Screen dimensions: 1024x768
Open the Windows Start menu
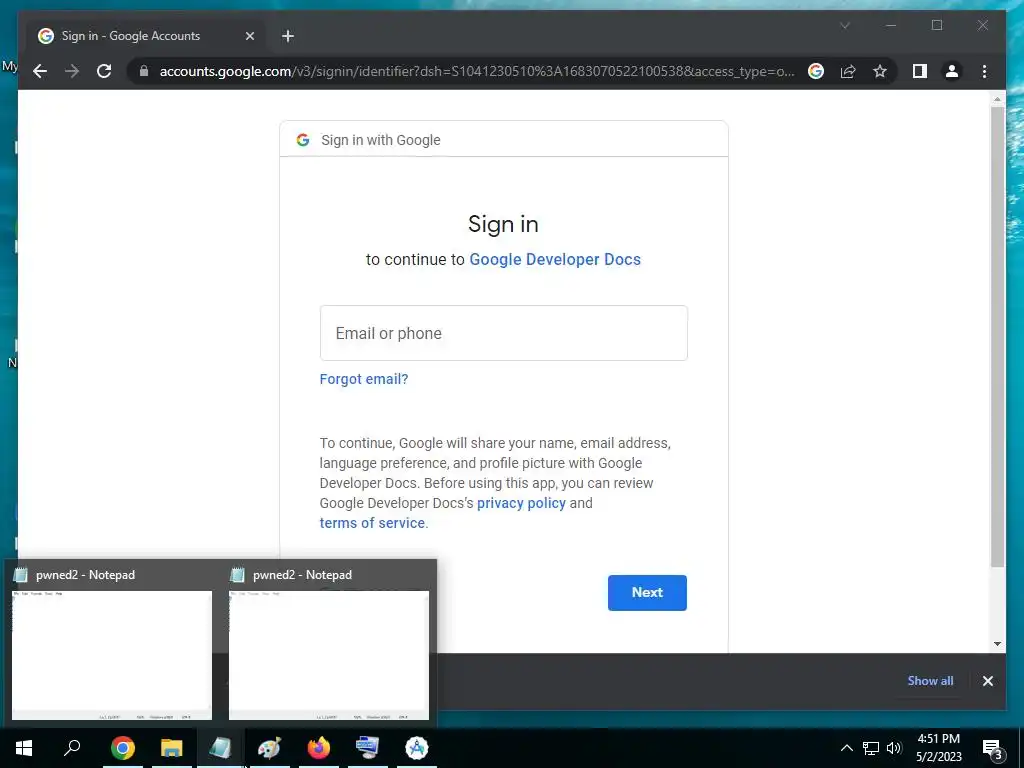pyautogui.click(x=24, y=748)
